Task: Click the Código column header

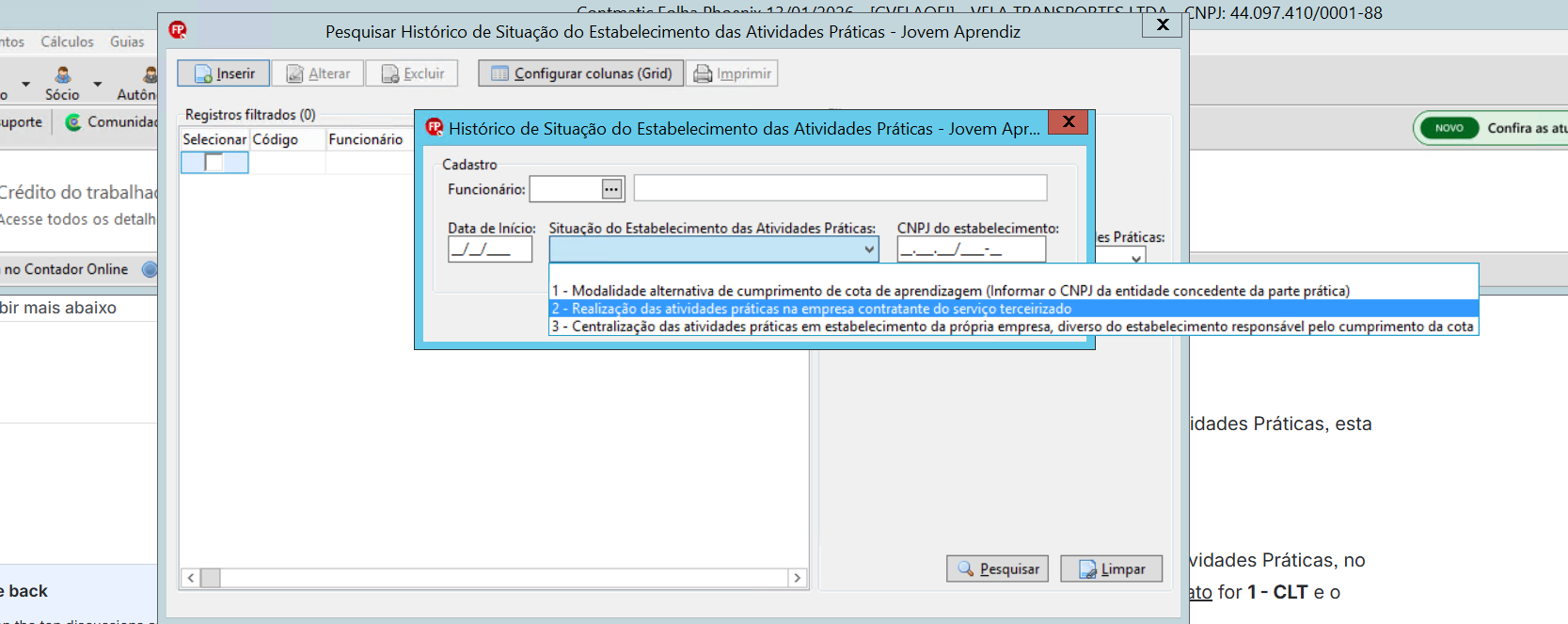Action: pos(288,139)
